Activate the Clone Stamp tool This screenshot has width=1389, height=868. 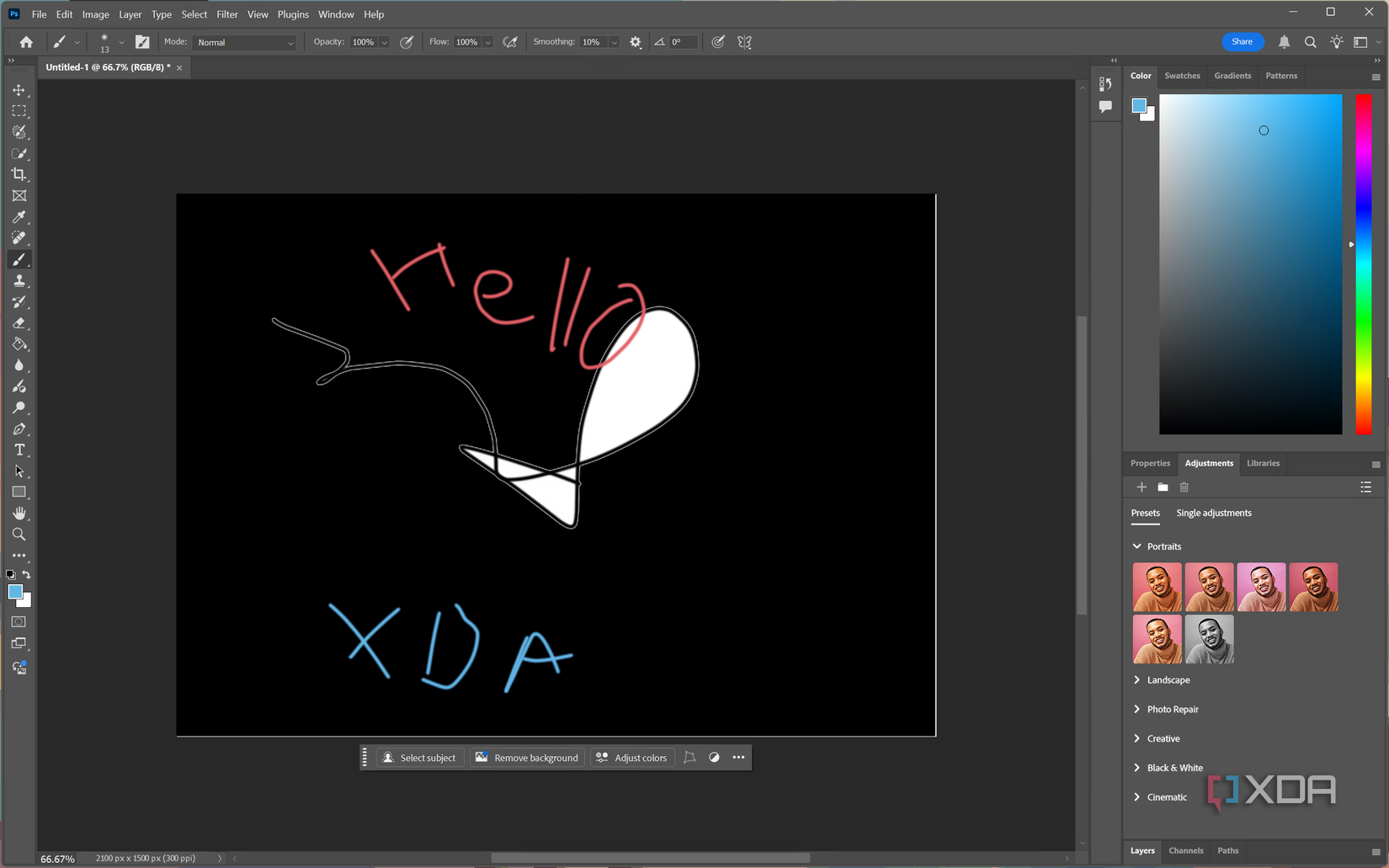click(19, 280)
